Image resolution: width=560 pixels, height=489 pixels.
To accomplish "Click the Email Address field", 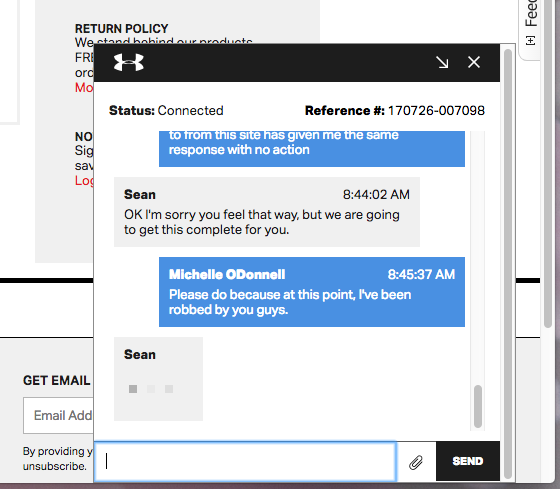I will pos(59,415).
